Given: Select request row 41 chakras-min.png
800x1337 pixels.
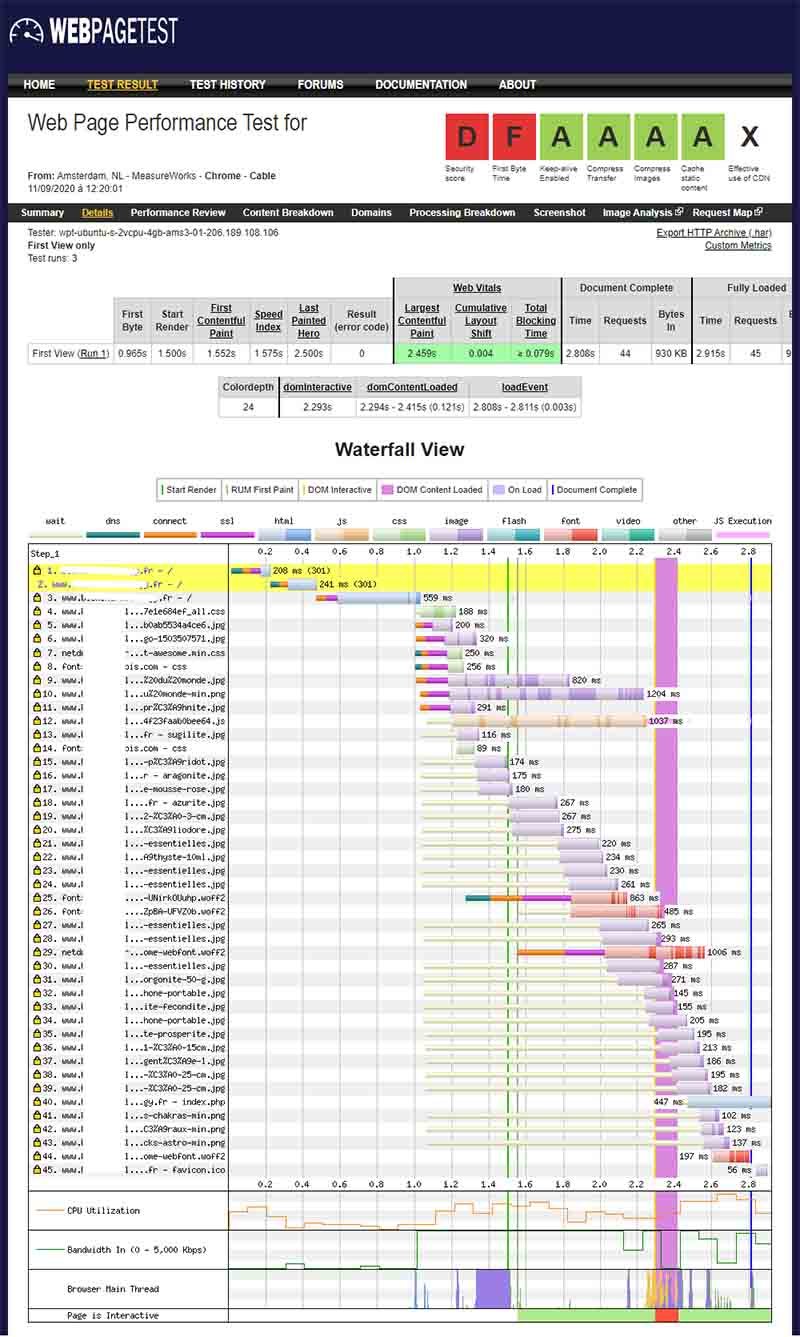Looking at the screenshot, I should pyautogui.click(x=400, y=1115).
